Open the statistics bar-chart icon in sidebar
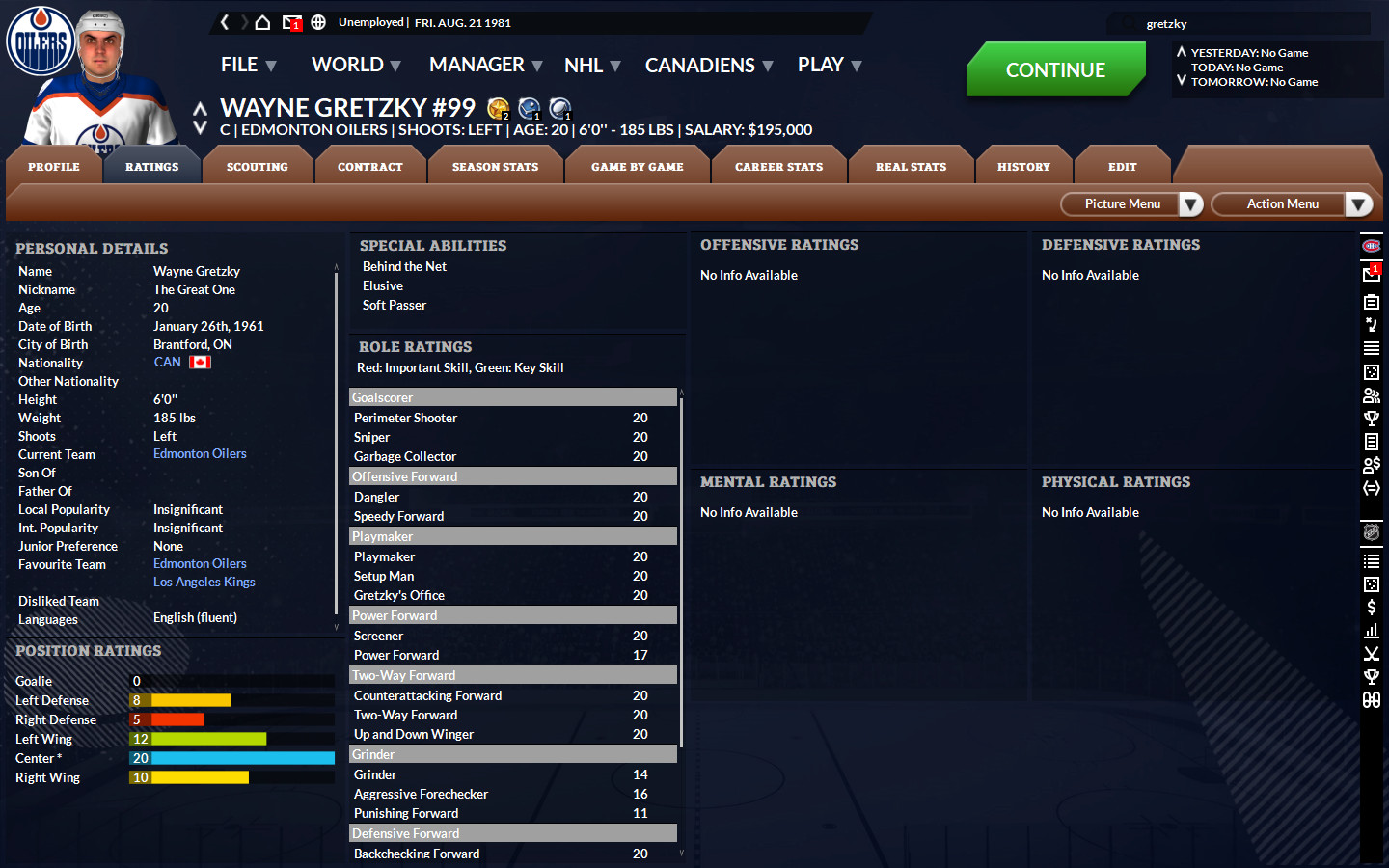 [1371, 630]
